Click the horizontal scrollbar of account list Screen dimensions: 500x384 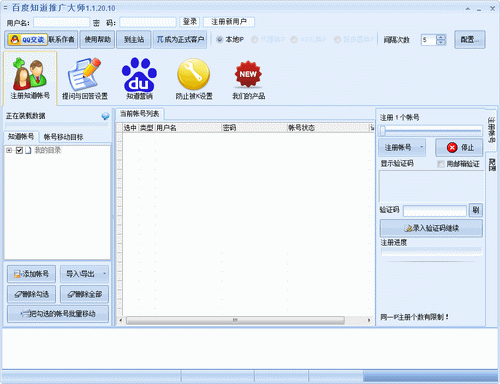pyautogui.click(x=235, y=320)
